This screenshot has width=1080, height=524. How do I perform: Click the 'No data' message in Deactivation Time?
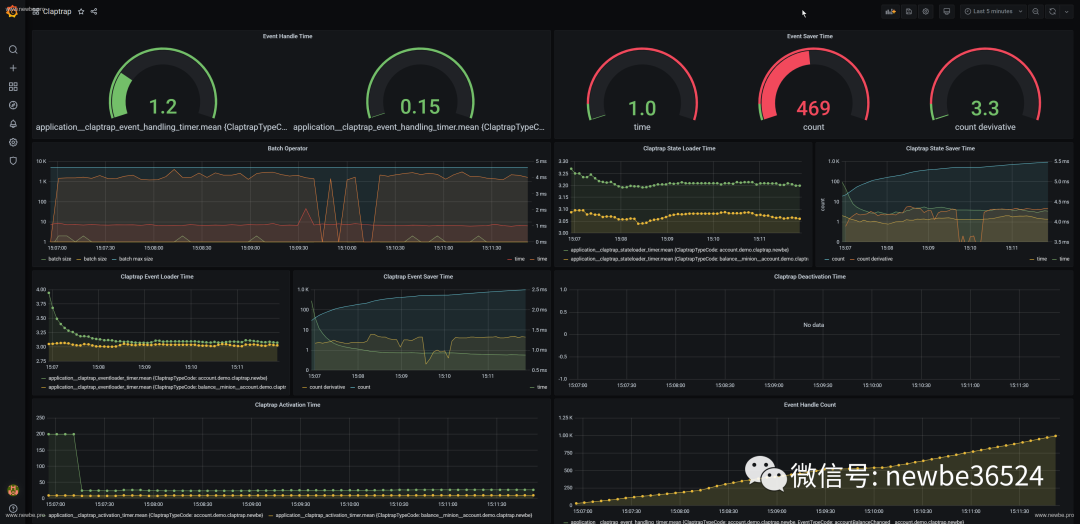click(813, 324)
